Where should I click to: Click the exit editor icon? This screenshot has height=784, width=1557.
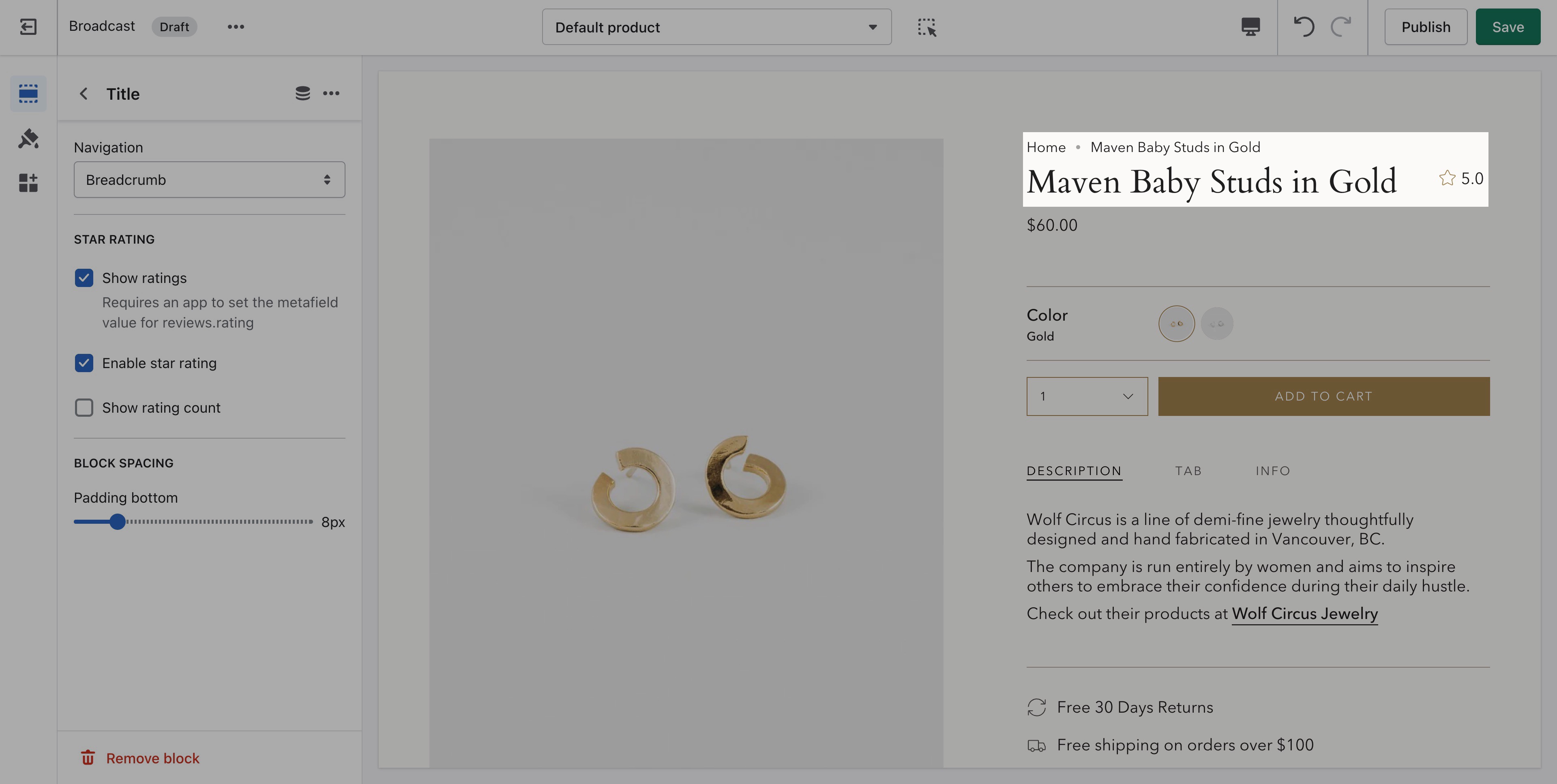(28, 27)
